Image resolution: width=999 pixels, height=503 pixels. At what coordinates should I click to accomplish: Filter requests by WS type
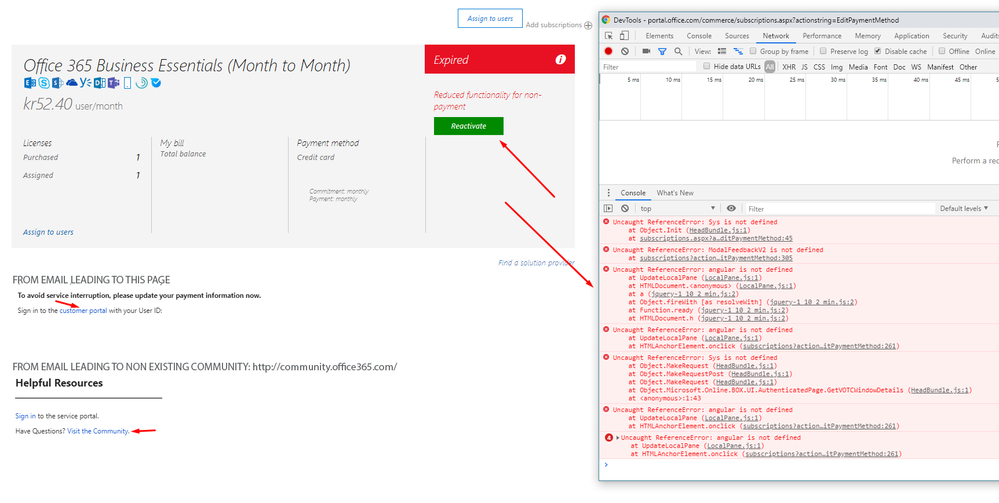click(x=916, y=67)
